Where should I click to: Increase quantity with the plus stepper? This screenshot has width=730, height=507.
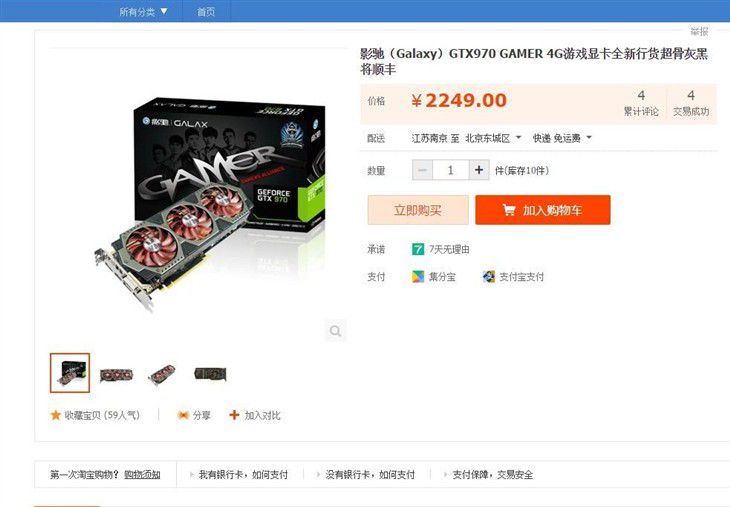(x=479, y=170)
